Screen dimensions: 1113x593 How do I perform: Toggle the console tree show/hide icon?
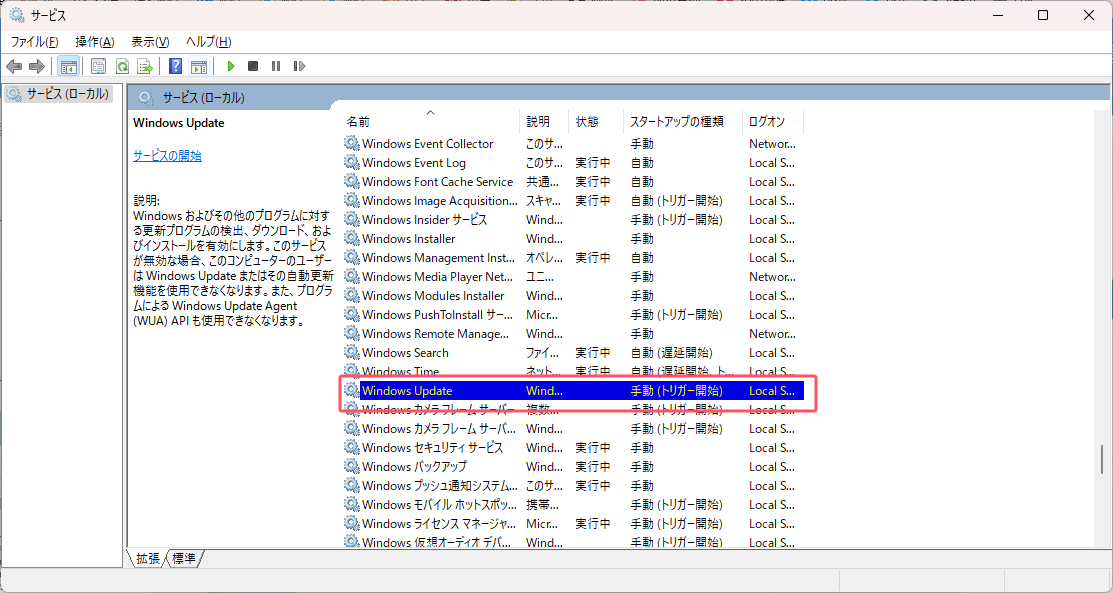(x=69, y=66)
